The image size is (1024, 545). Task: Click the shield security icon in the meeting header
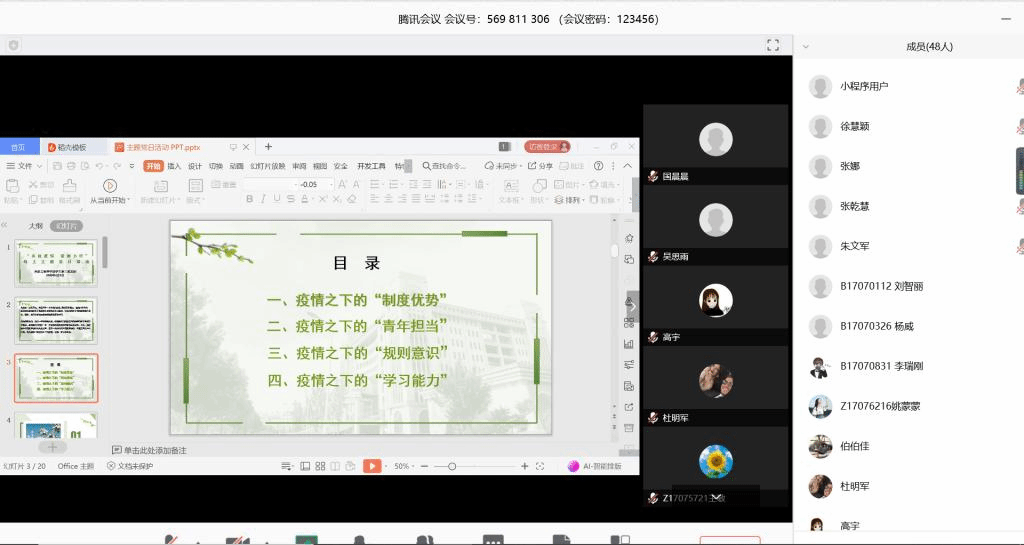[x=14, y=45]
